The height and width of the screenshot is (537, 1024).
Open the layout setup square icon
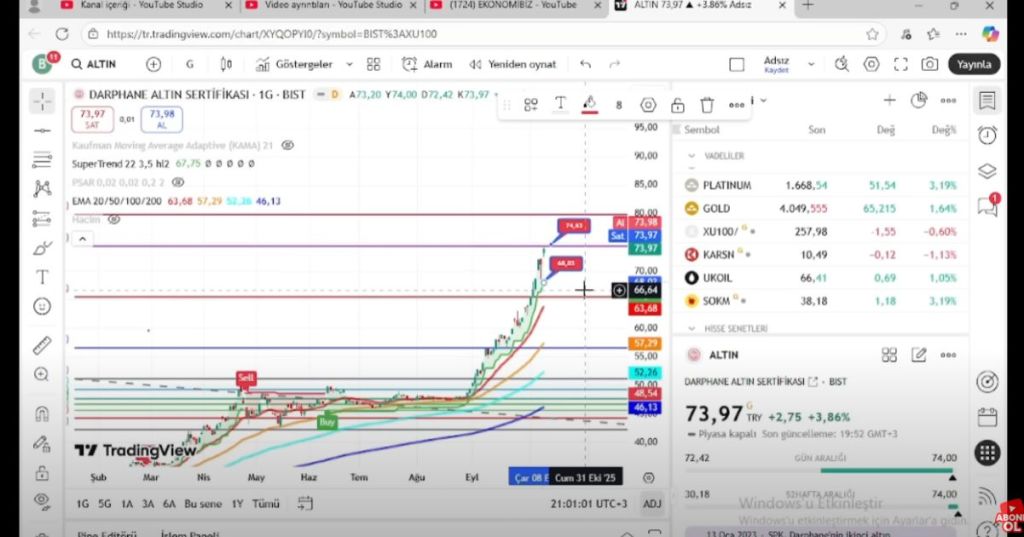(x=737, y=64)
